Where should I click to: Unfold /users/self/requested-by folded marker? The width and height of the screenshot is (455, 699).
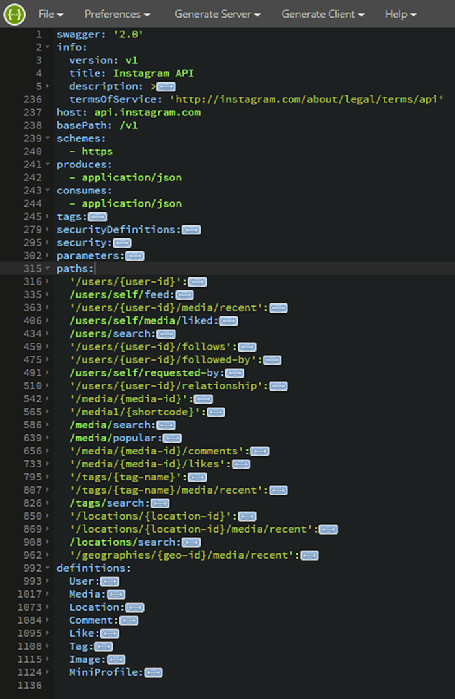coord(235,373)
